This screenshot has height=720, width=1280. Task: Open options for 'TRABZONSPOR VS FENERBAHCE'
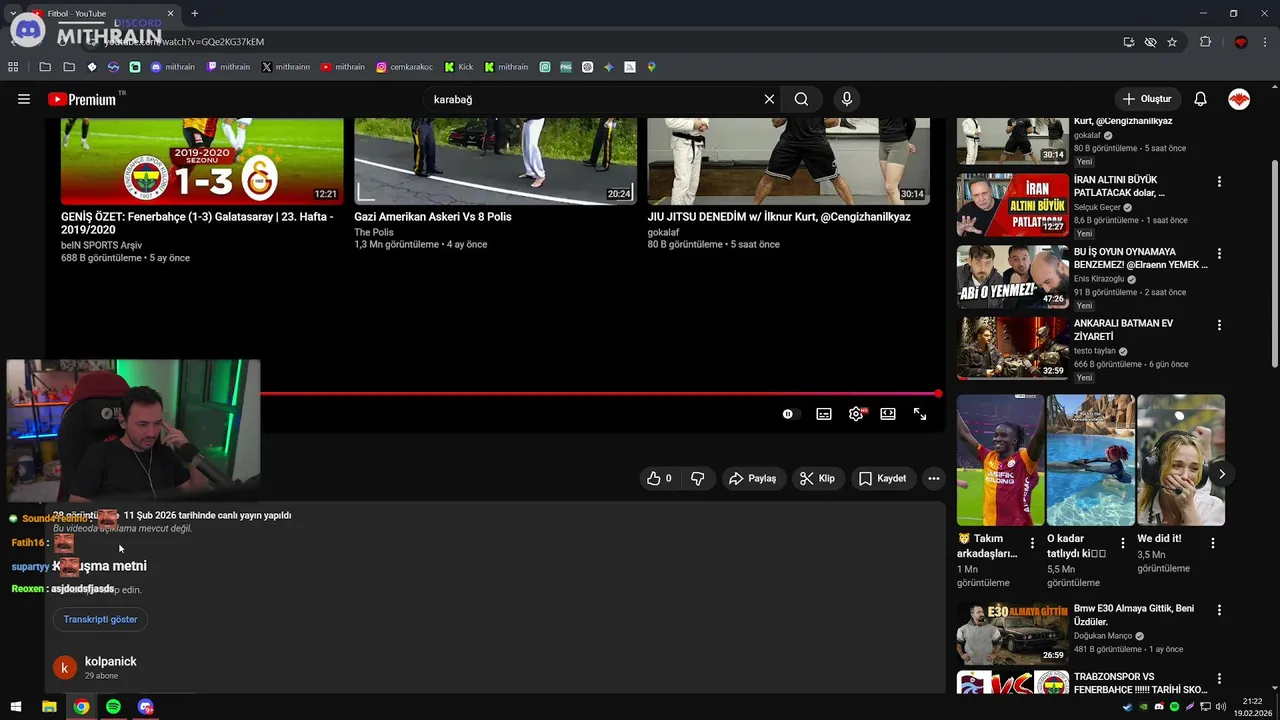click(x=1219, y=679)
